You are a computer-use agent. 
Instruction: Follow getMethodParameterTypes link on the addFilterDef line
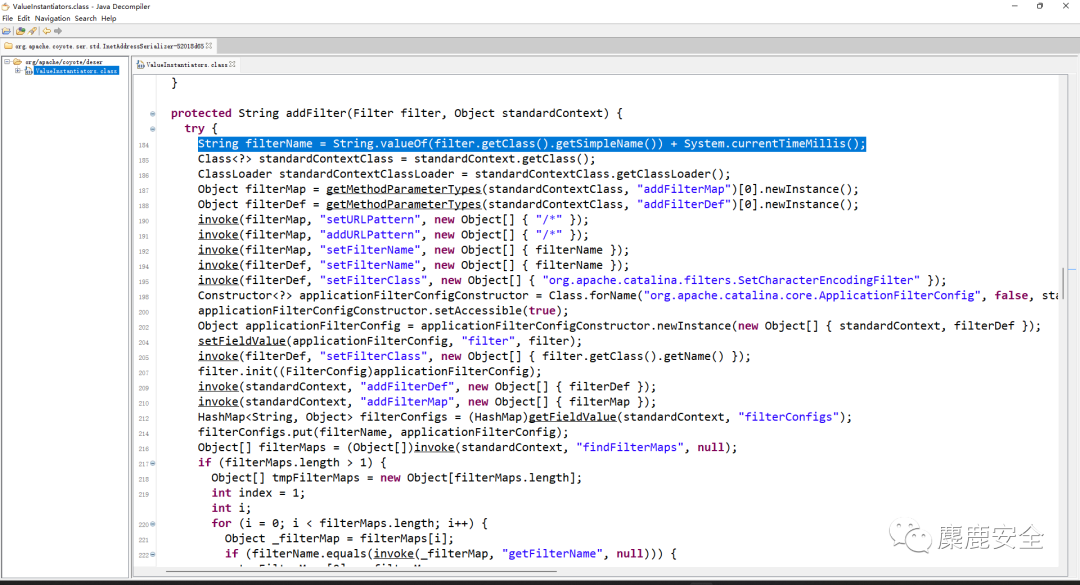click(404, 205)
